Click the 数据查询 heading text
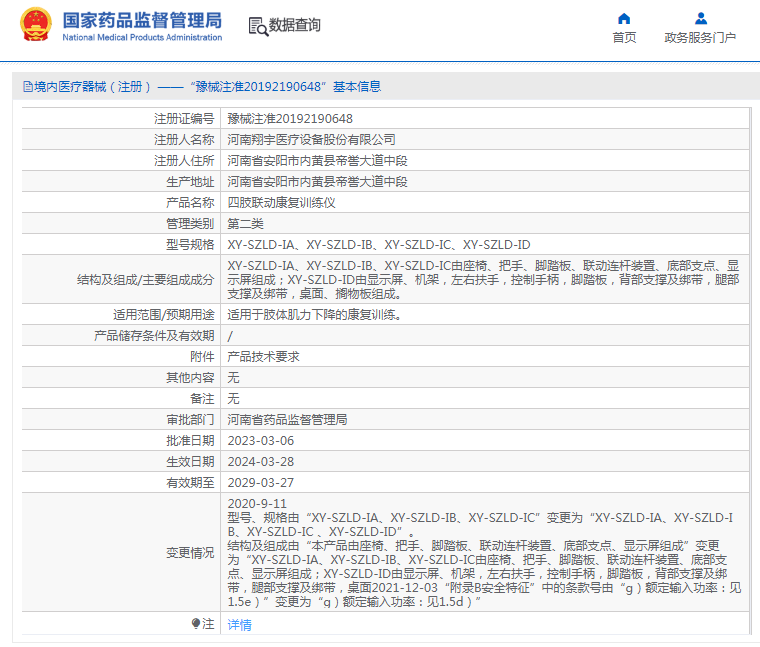The height and width of the screenshot is (647, 760). pos(295,26)
